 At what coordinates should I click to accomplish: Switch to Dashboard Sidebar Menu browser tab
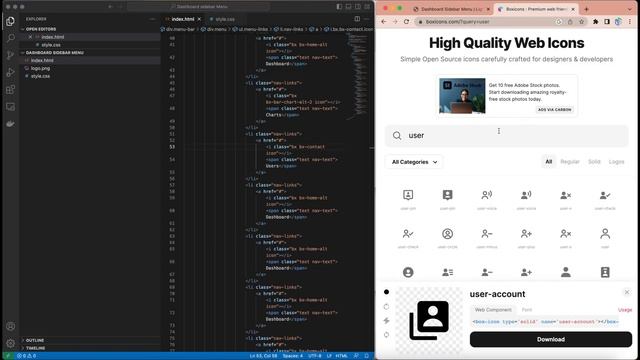(451, 9)
